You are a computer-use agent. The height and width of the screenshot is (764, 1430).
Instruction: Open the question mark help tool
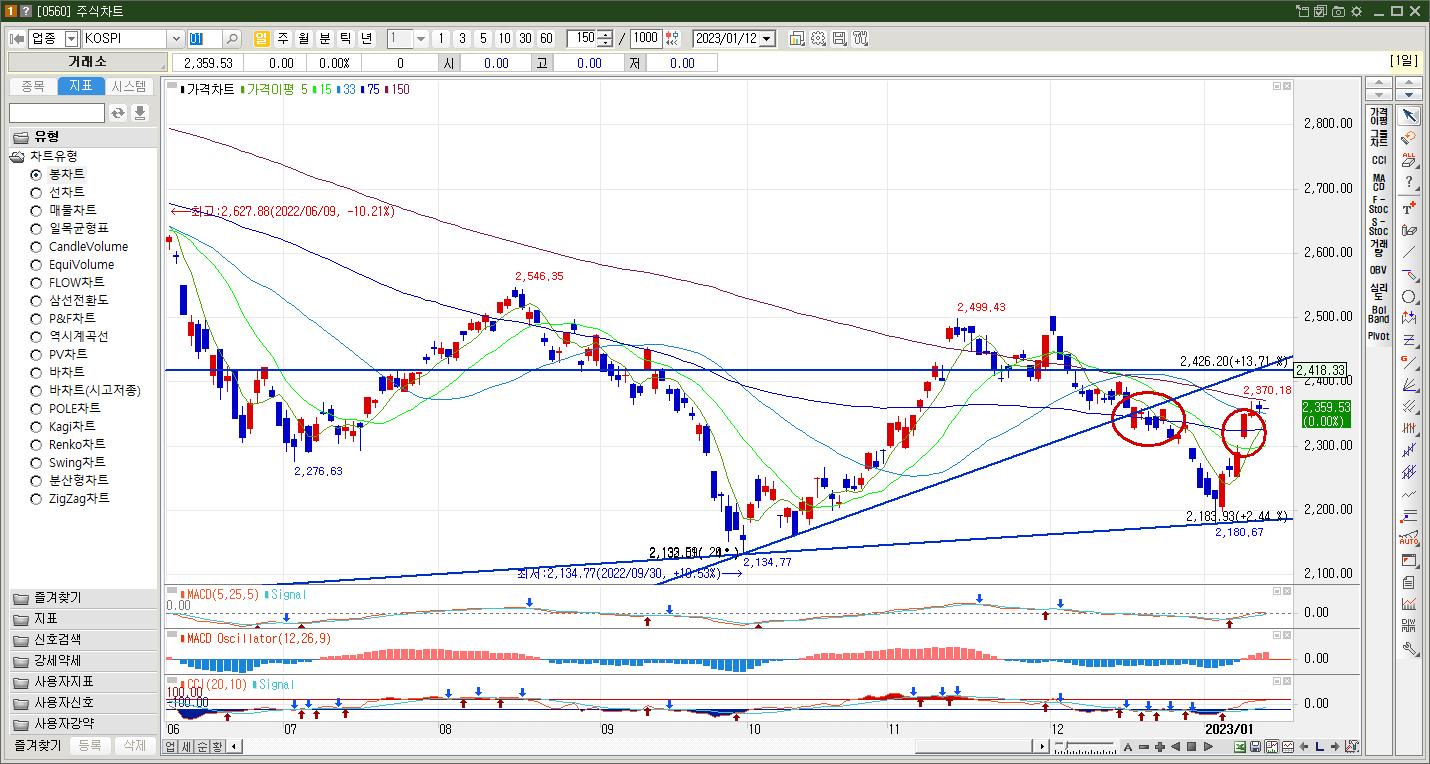1409,182
